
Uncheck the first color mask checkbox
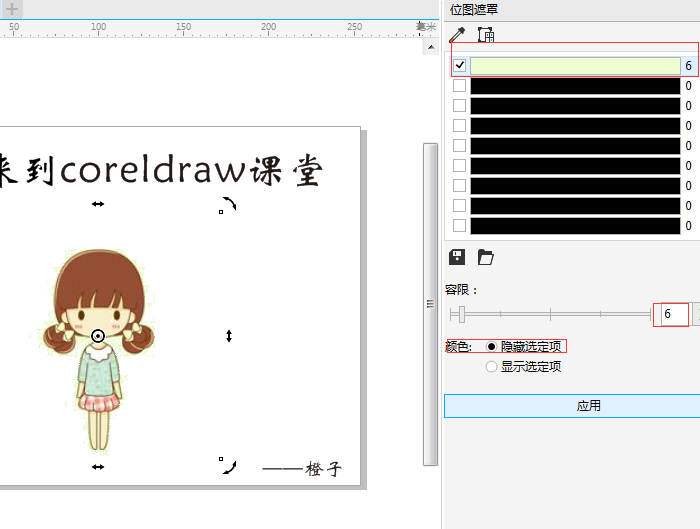coord(460,66)
